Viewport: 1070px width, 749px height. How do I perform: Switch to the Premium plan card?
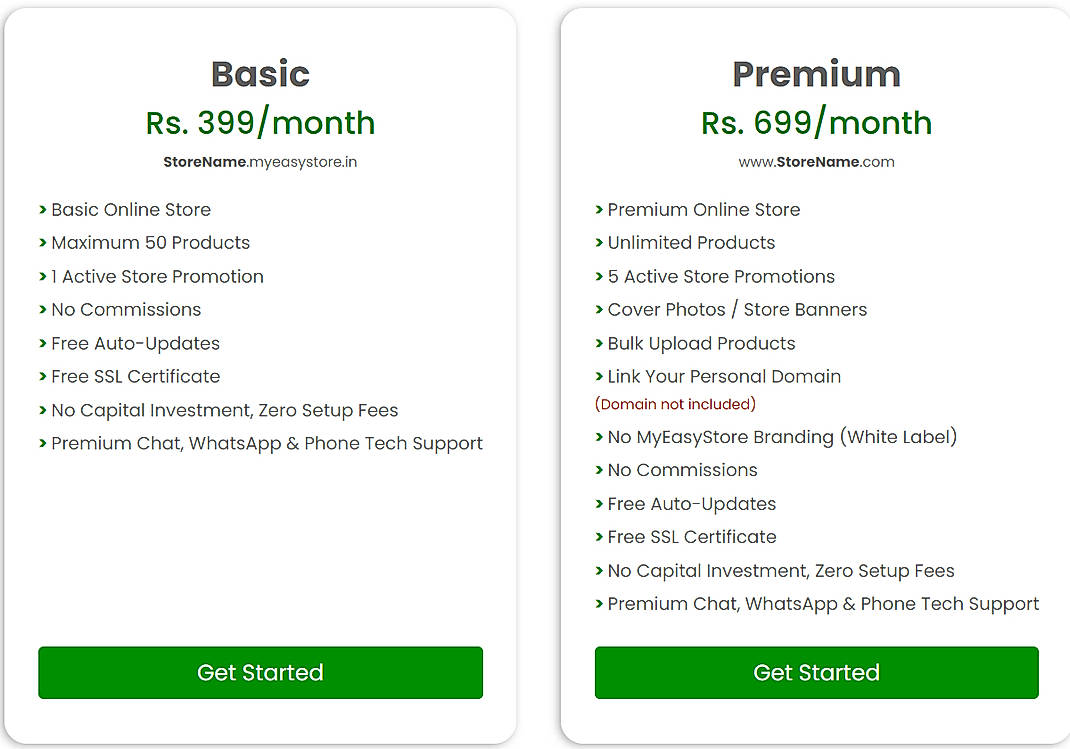[816, 73]
